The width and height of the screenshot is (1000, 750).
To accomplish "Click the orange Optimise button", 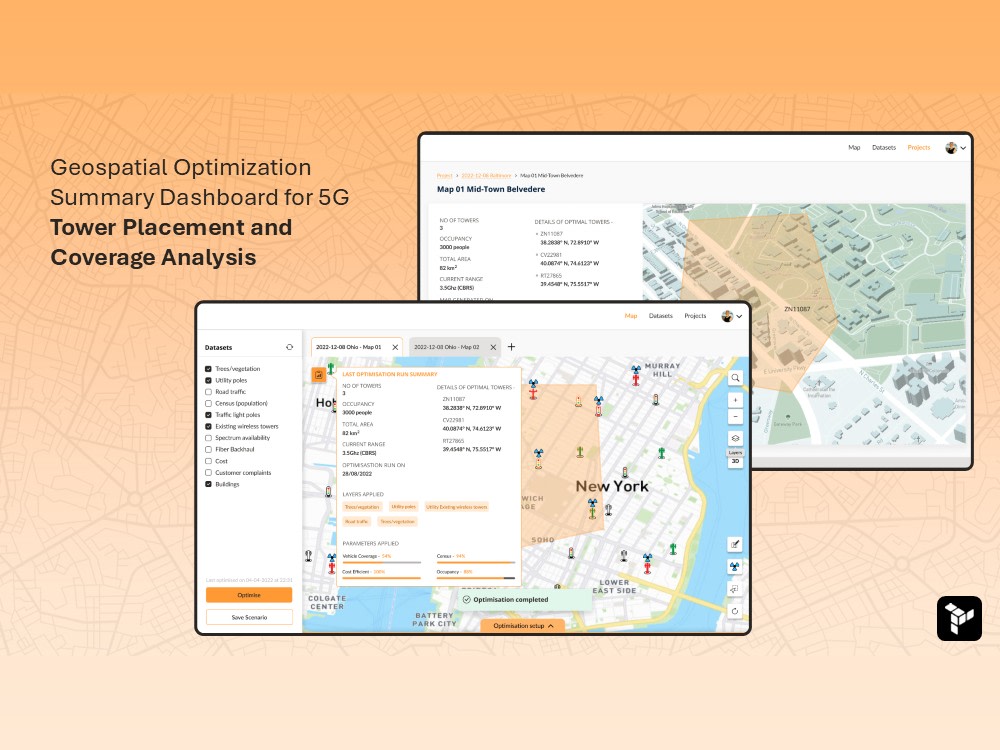I will 249,595.
